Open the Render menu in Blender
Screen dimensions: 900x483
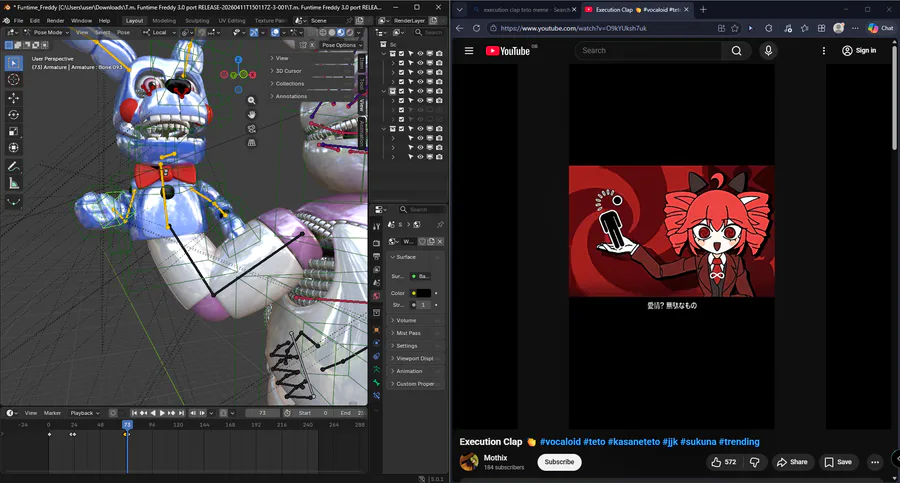(55, 20)
